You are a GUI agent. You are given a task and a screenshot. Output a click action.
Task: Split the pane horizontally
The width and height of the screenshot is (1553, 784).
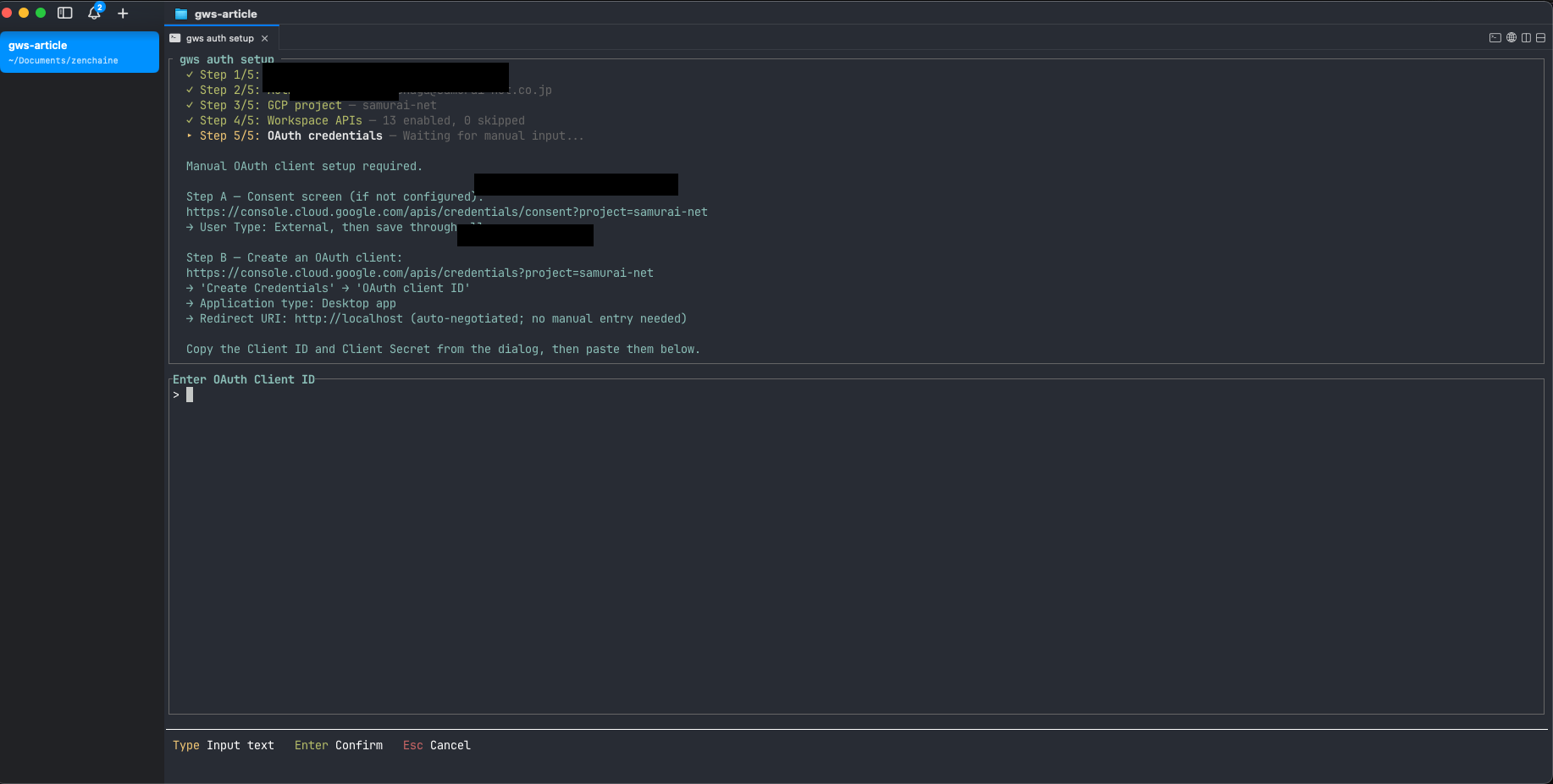pyautogui.click(x=1541, y=38)
